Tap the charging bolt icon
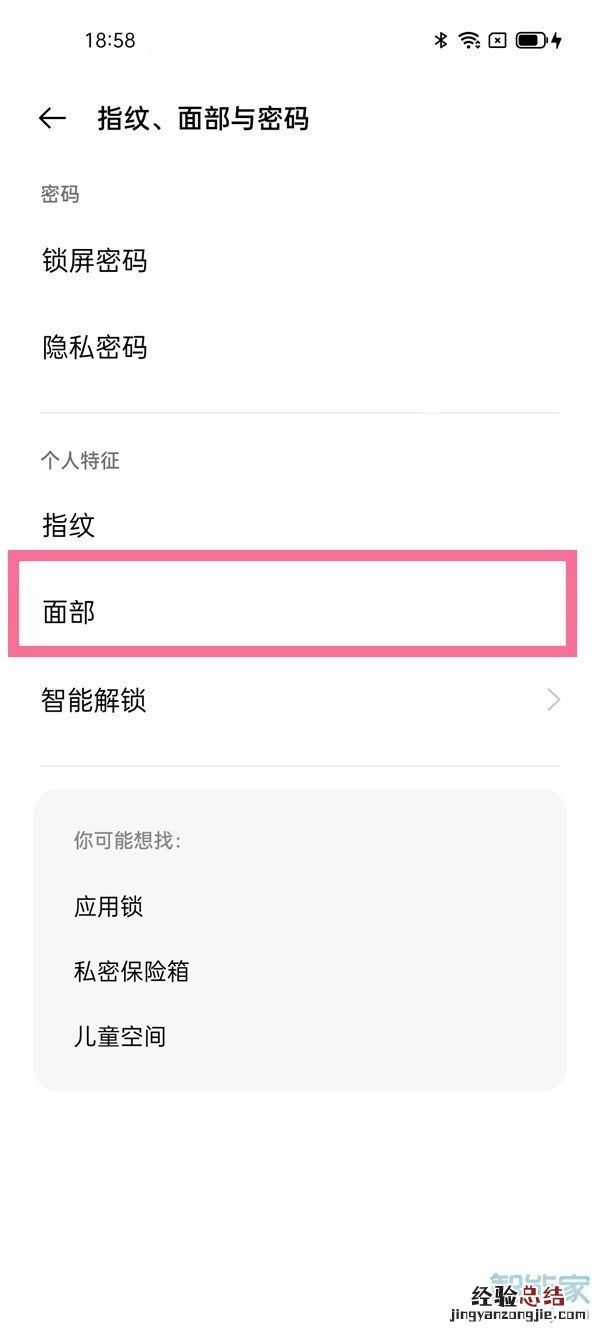 click(x=557, y=41)
